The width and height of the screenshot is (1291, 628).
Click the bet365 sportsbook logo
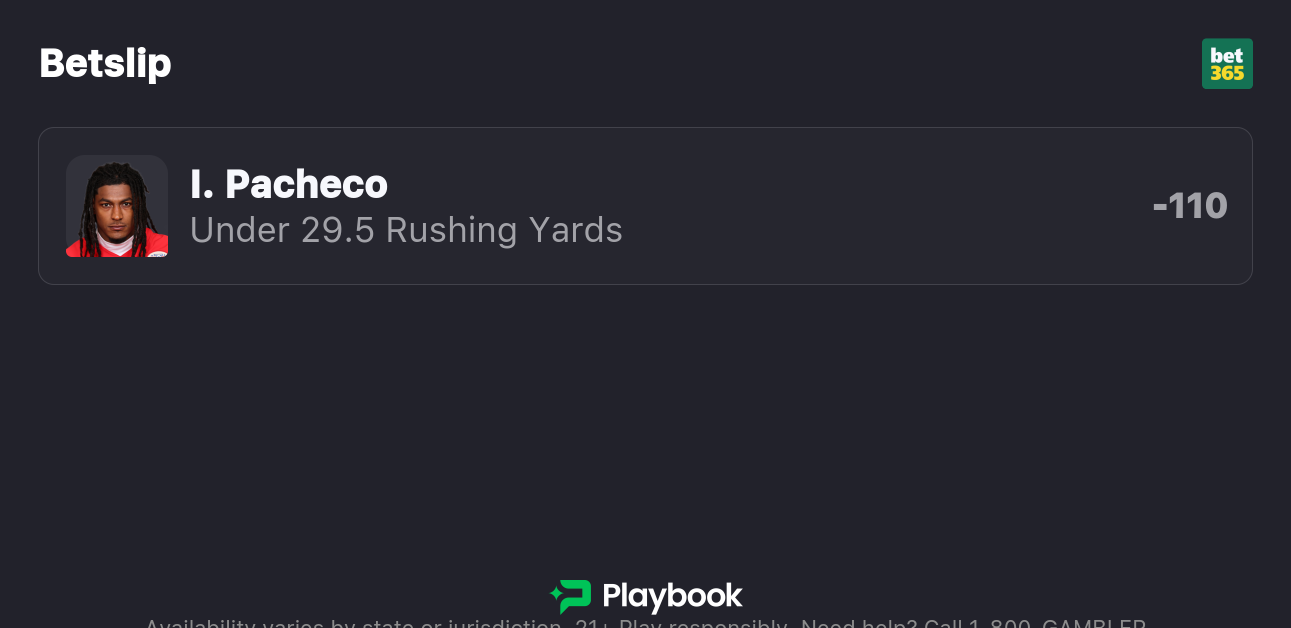coord(1227,64)
